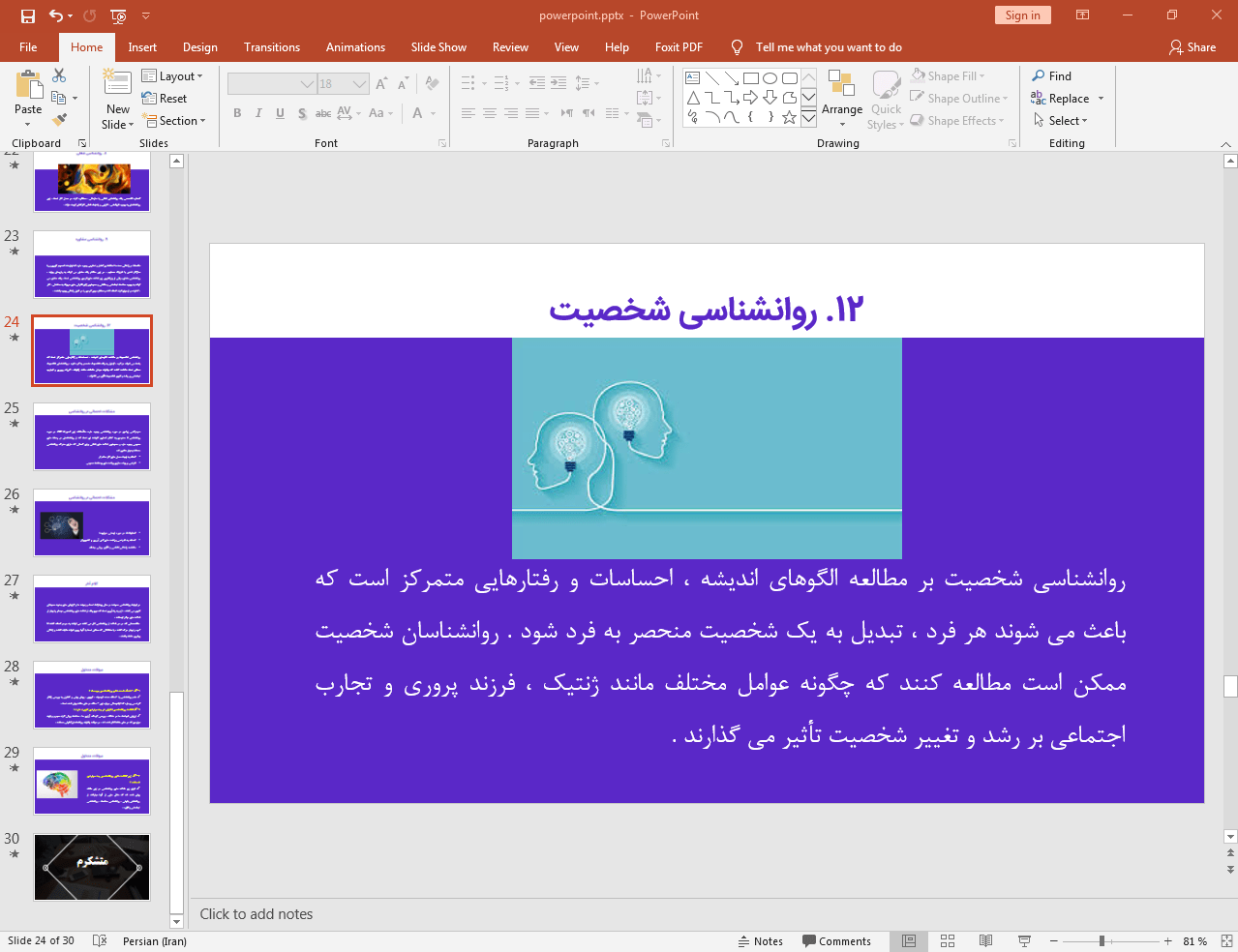Click the Paste clipboard icon
Viewport: 1238px width, 952px height.
click(x=28, y=85)
